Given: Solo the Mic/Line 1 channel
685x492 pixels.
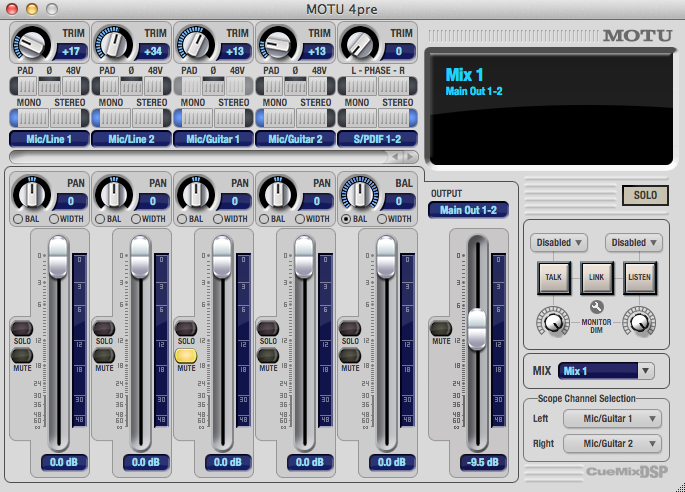Looking at the screenshot, I should [x=22, y=328].
